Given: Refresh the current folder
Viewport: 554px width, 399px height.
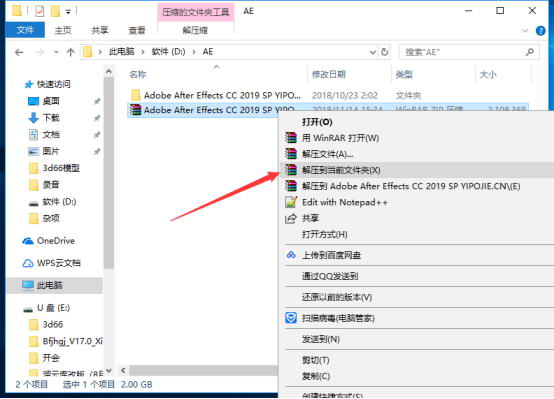Looking at the screenshot, I should click(384, 52).
